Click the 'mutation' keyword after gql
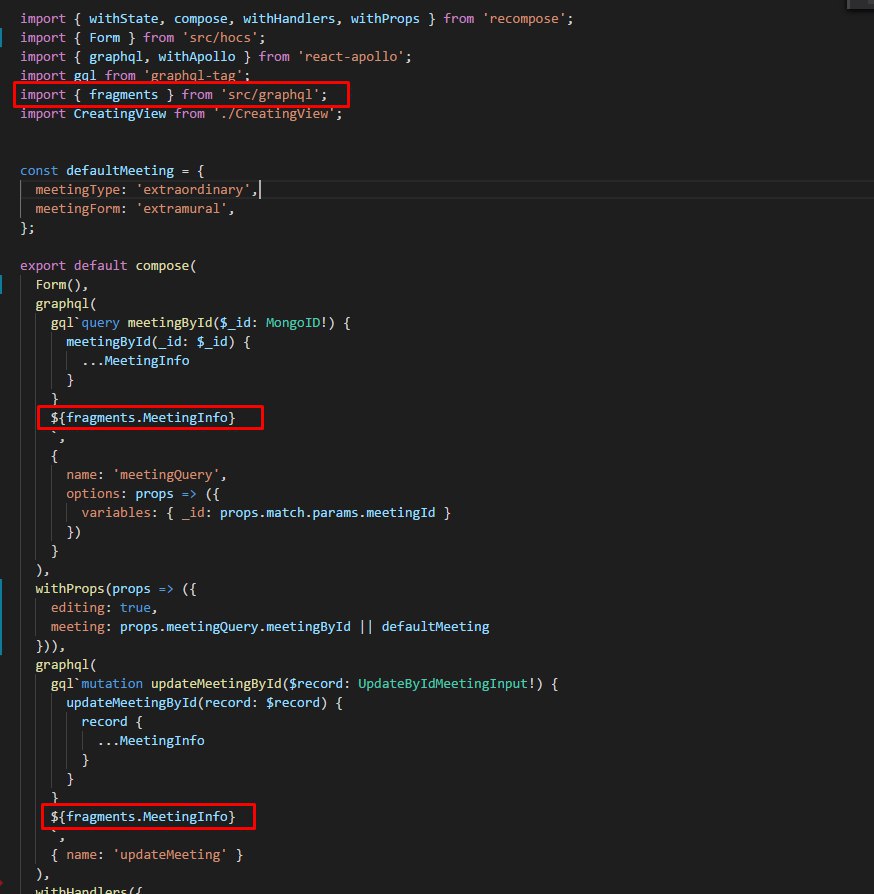 pos(112,684)
